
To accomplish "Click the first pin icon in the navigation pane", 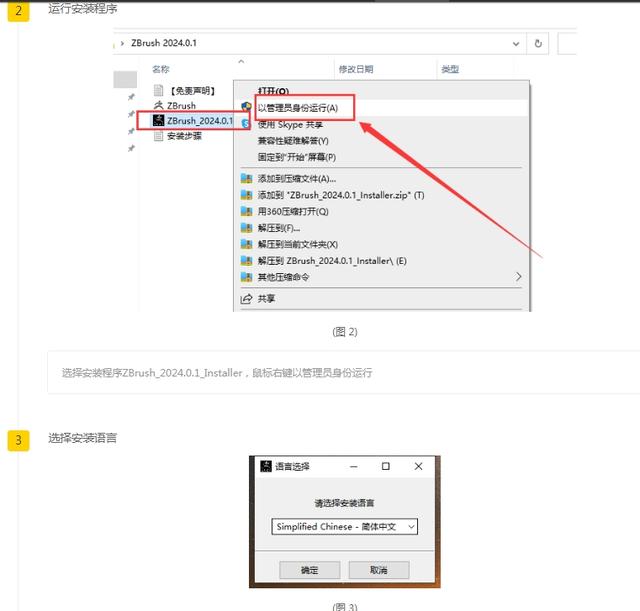I will click(x=131, y=97).
